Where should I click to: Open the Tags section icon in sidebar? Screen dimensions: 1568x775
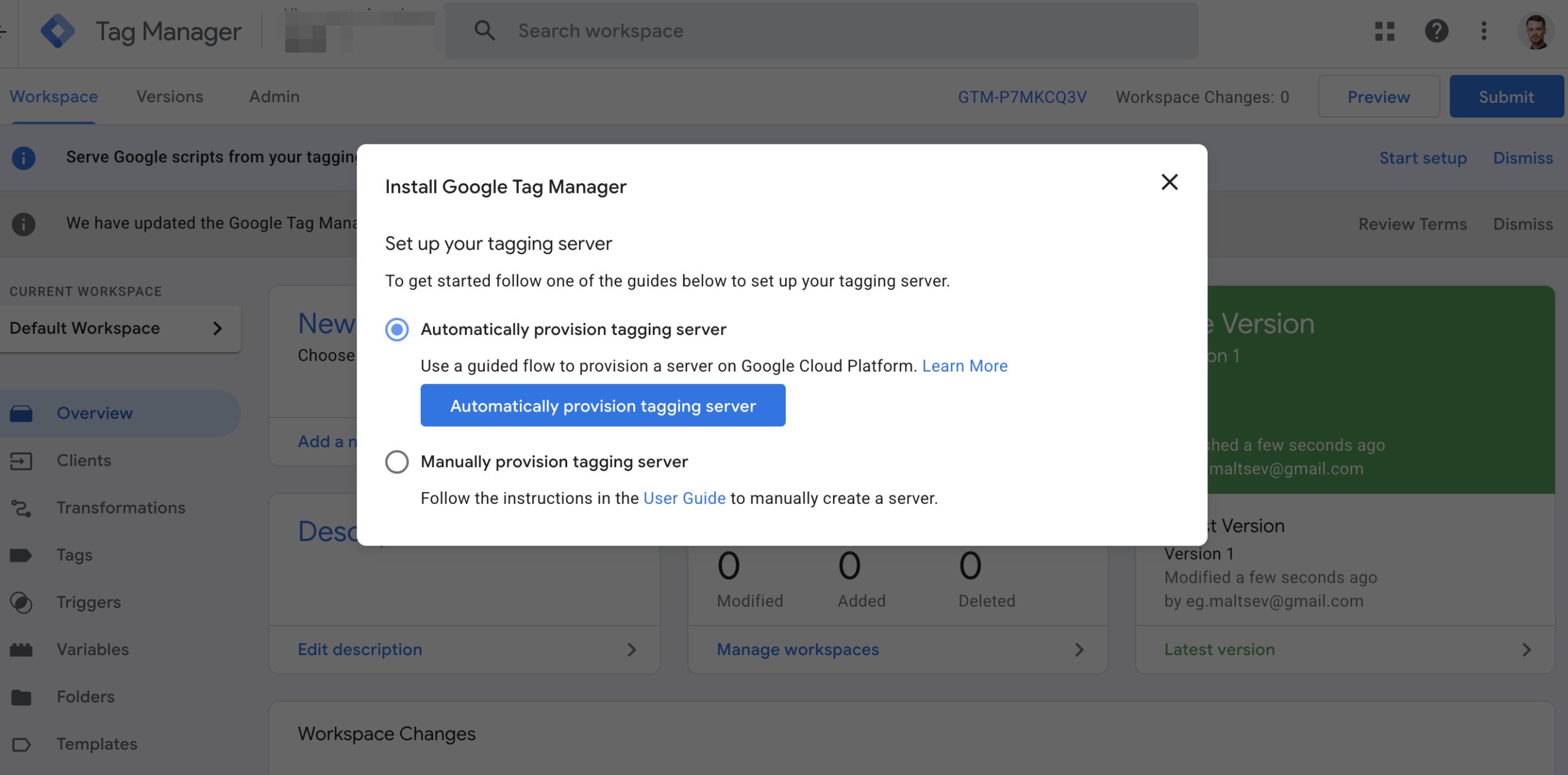(21, 555)
